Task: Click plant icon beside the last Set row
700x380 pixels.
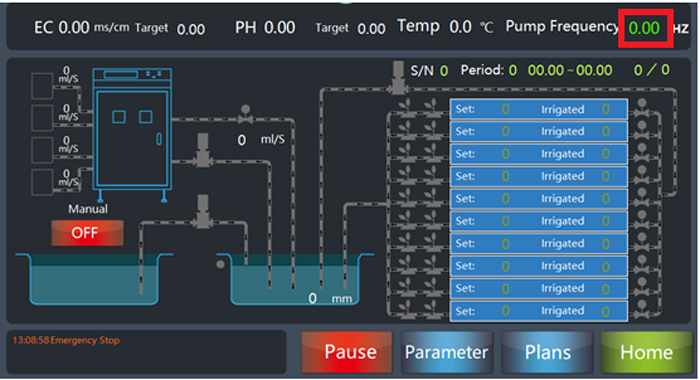Action: [x=418, y=309]
